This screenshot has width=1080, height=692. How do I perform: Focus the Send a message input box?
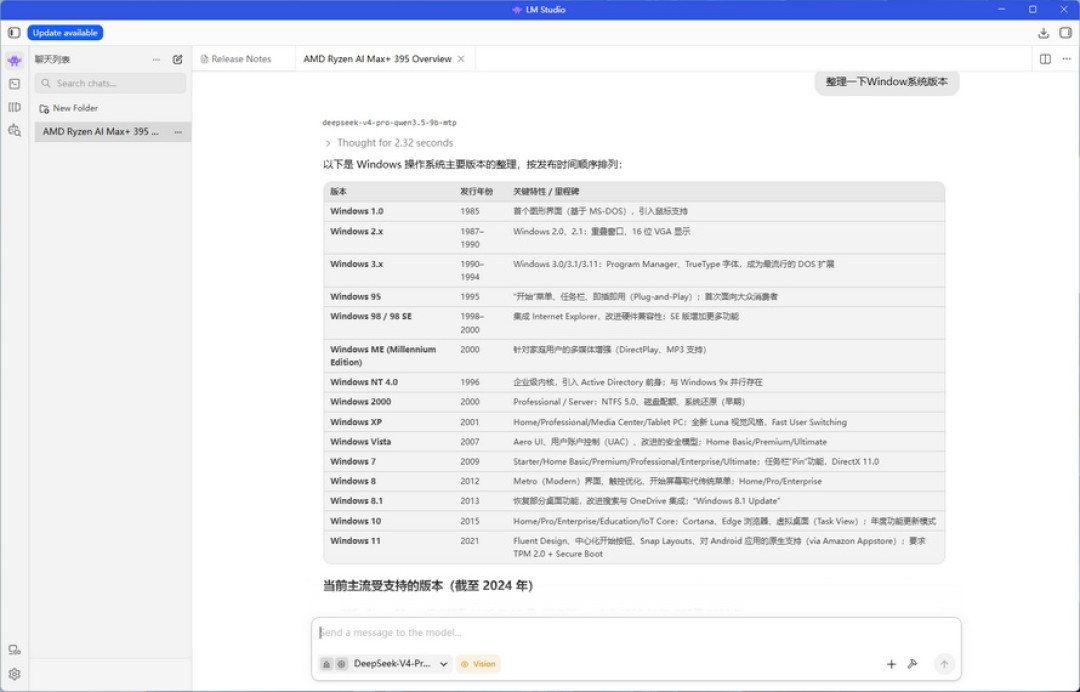(636, 633)
